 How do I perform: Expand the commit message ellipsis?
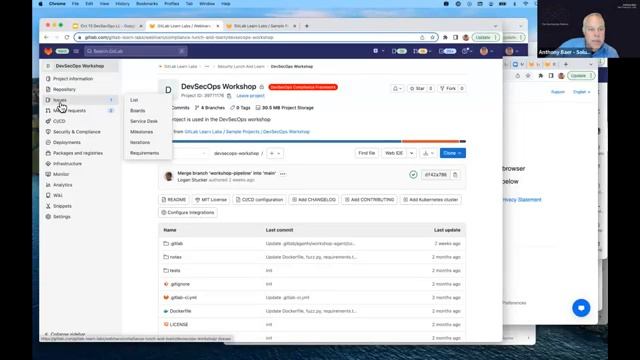coord(282,173)
